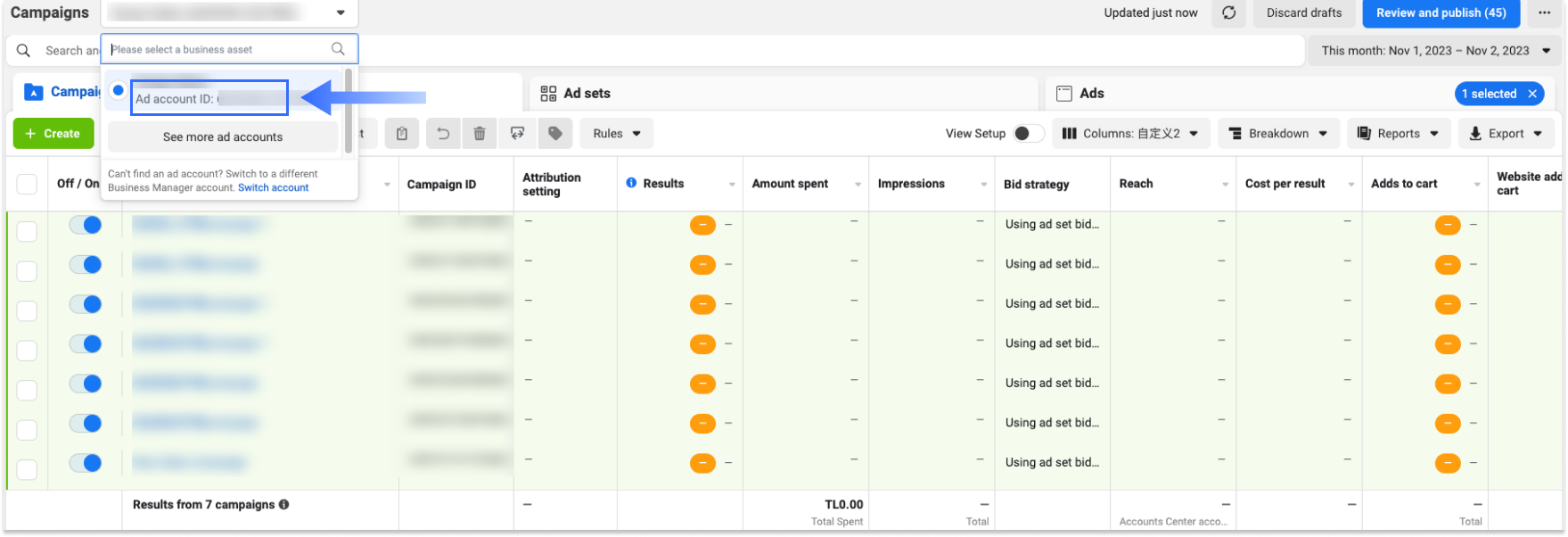The width and height of the screenshot is (1568, 537).
Task: Click the tag label icon
Action: click(x=555, y=134)
